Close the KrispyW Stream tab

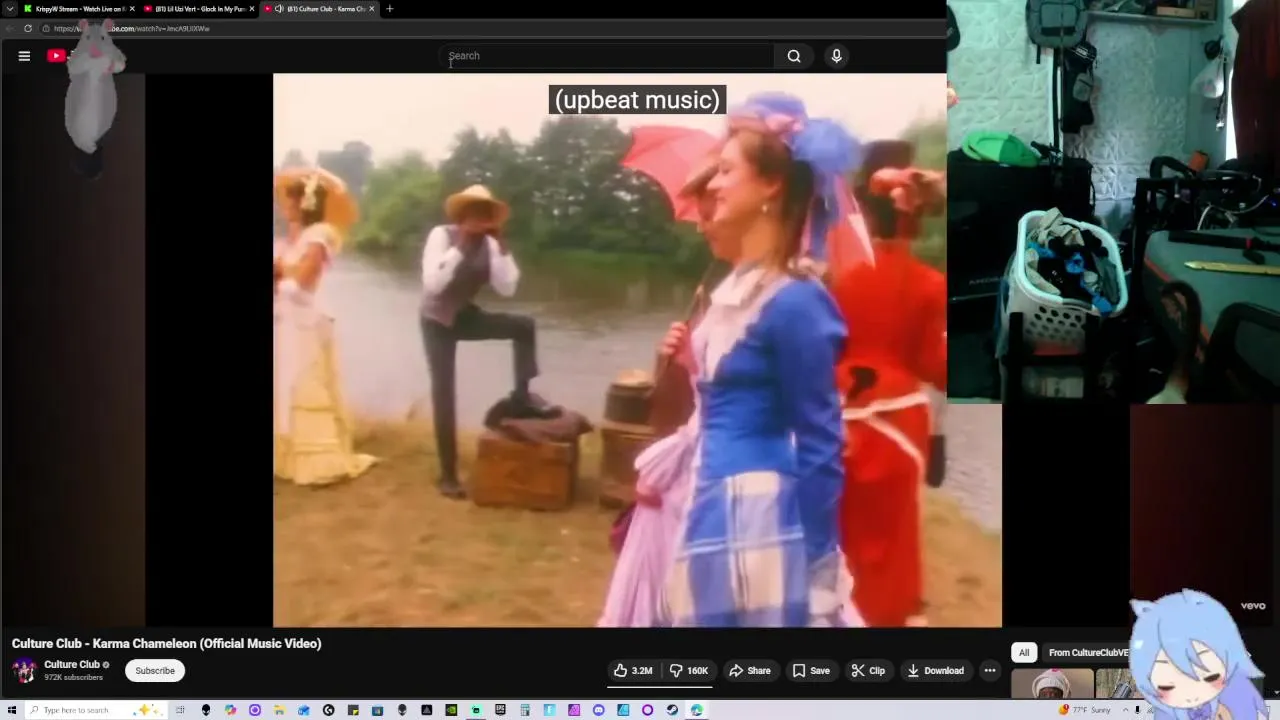click(x=131, y=9)
